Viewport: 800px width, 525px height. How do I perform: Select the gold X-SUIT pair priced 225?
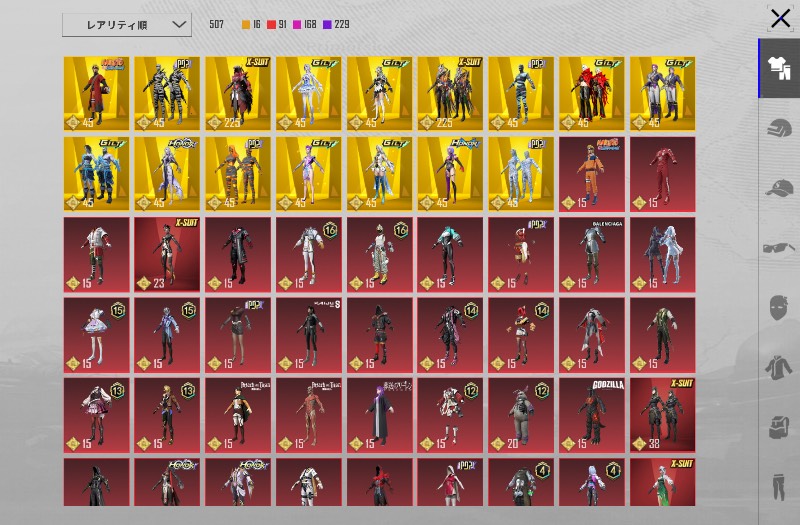(x=451, y=93)
